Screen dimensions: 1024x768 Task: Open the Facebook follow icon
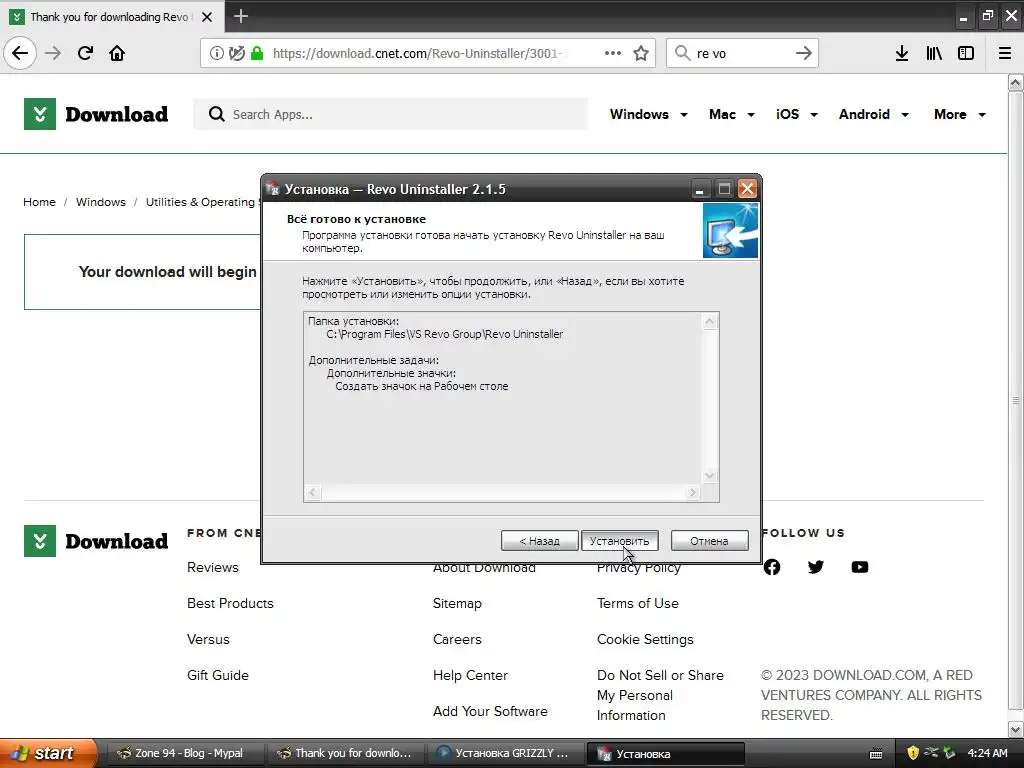[x=772, y=567]
